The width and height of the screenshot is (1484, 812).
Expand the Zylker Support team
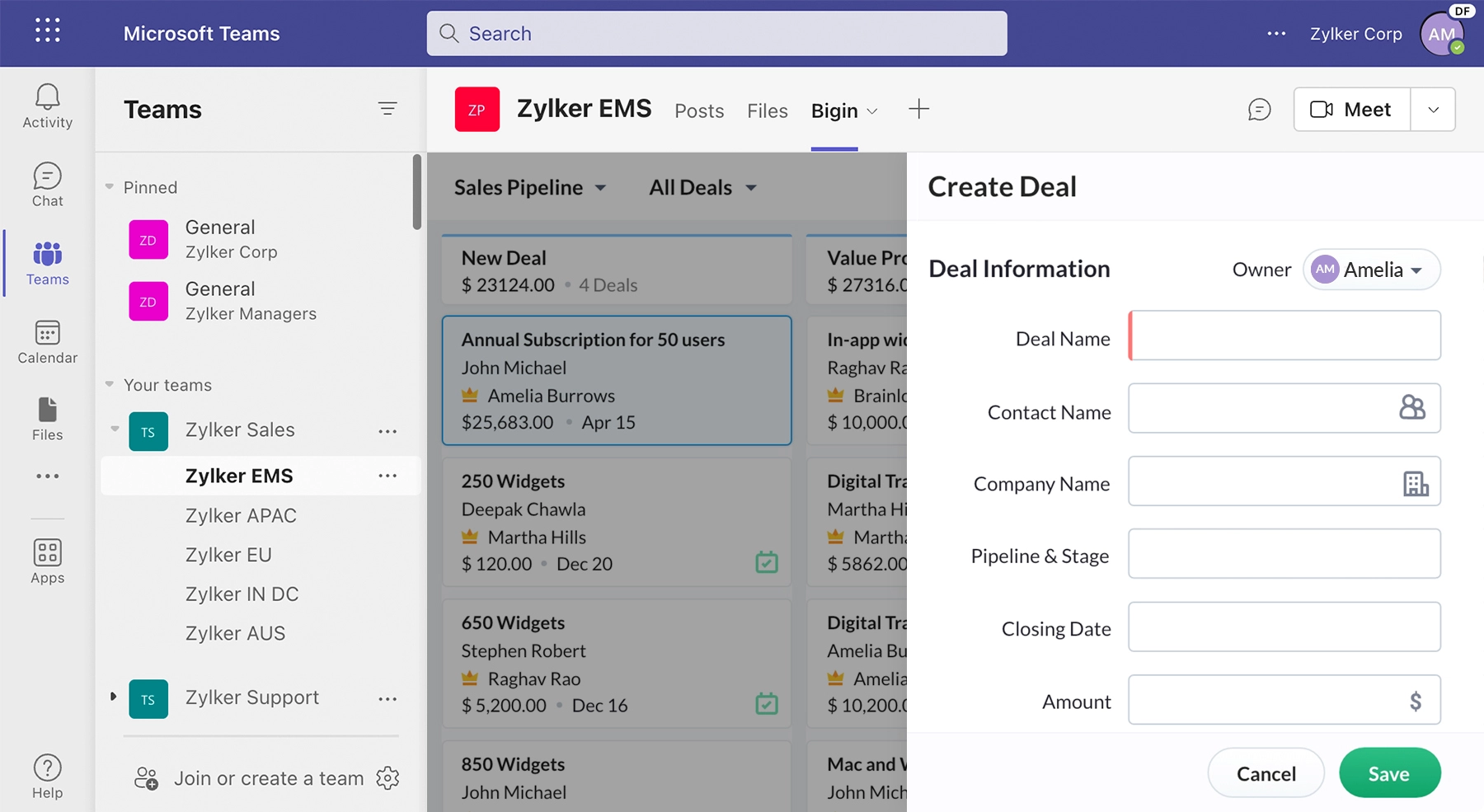[114, 697]
